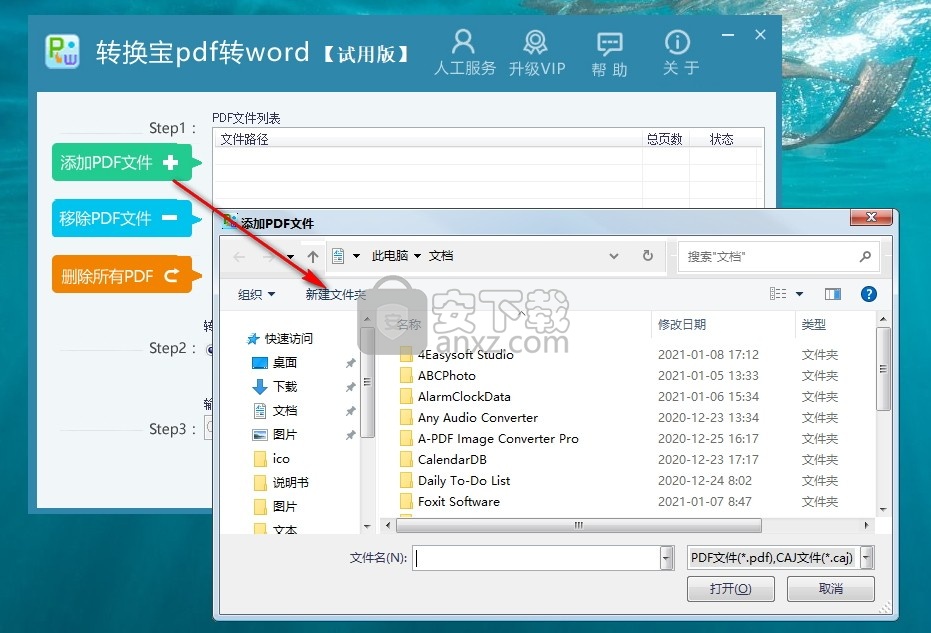
Task: Click the 此电脑 breadcrumb segment
Action: coord(390,256)
